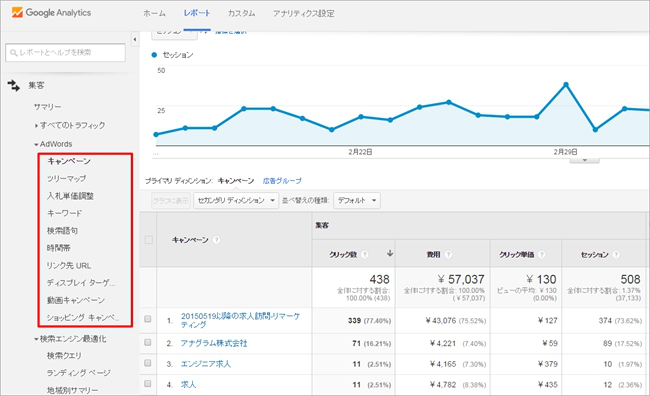Toggle the select-all checkbox in table header
650x396 pixels.
click(148, 240)
